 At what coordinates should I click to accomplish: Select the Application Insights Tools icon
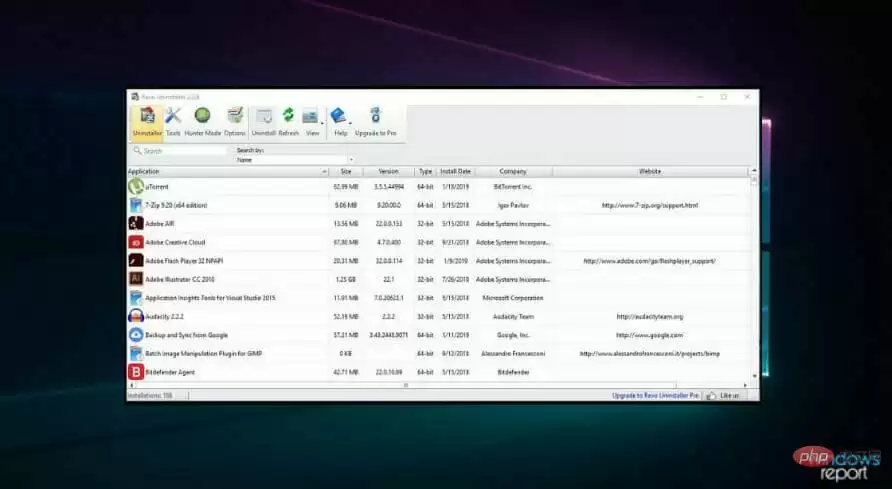[x=136, y=298]
